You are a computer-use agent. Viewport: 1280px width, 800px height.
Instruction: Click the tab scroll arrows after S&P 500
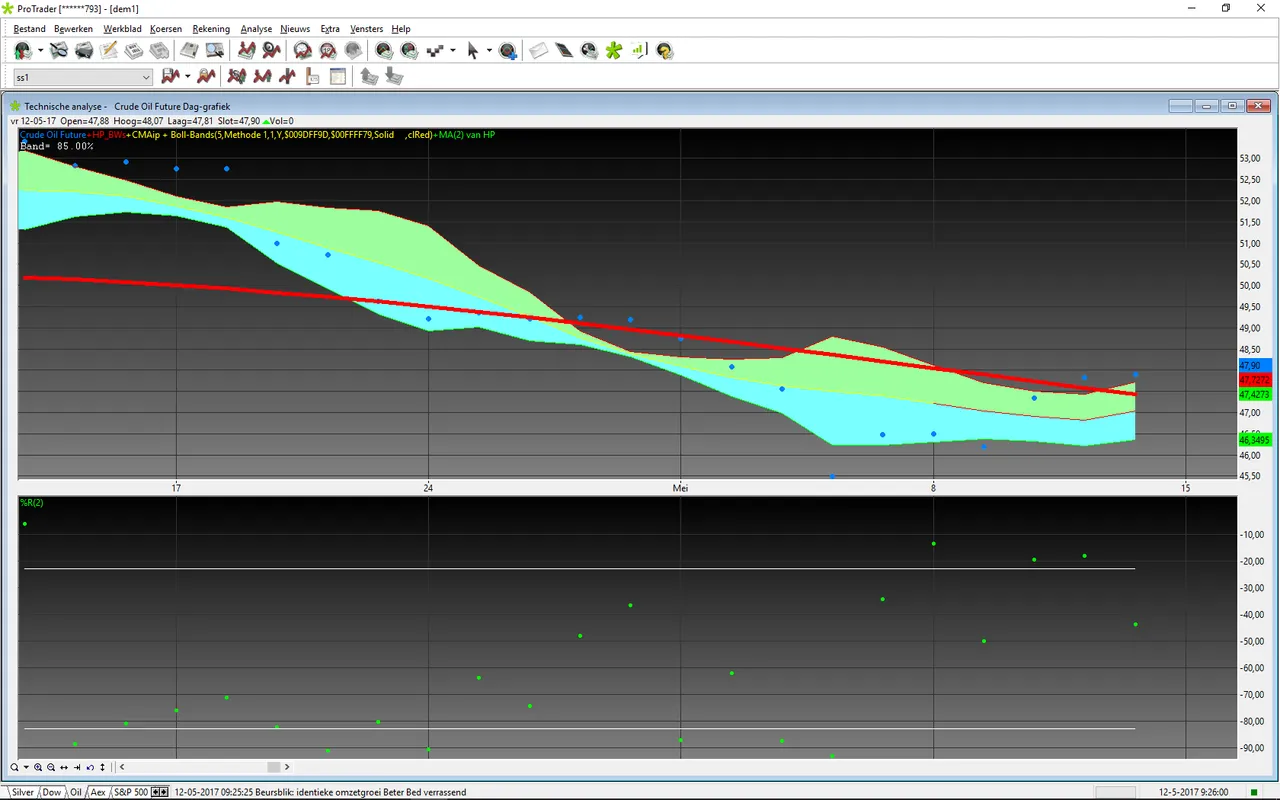[x=160, y=792]
